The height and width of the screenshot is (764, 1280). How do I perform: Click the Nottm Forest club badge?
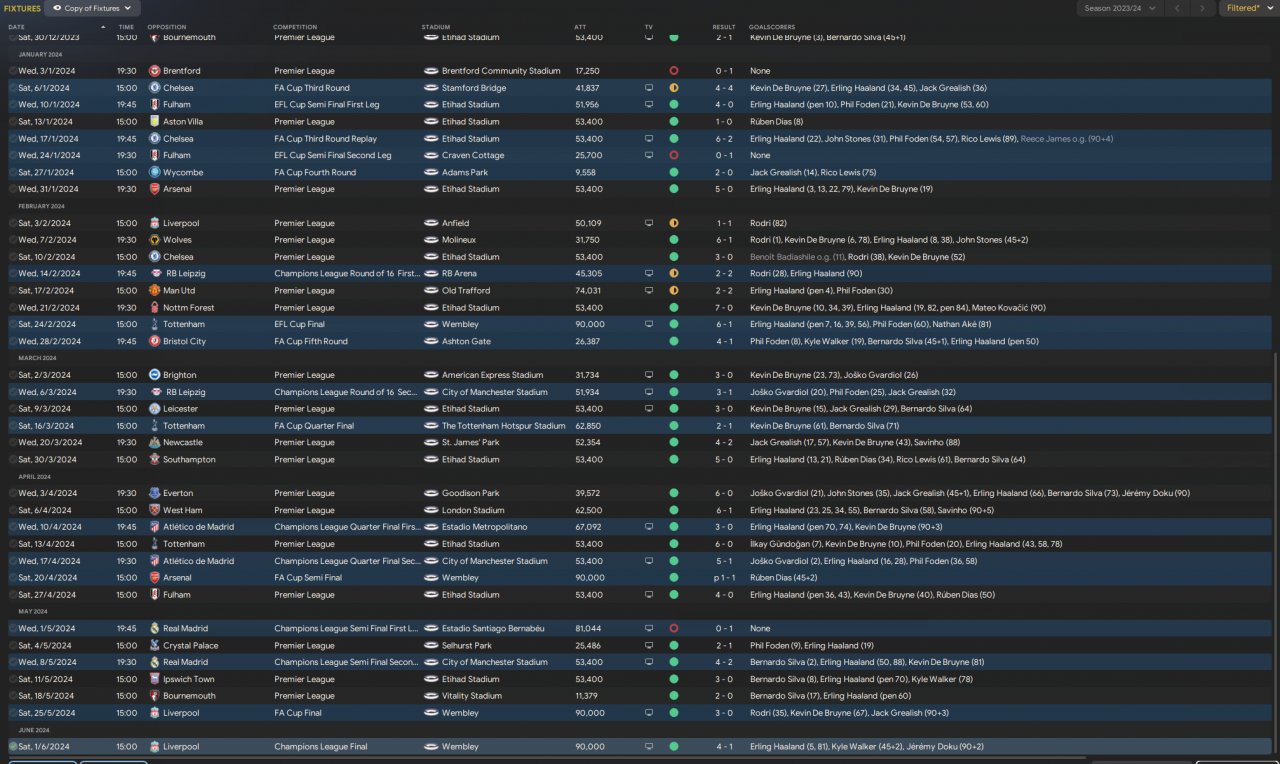click(154, 308)
